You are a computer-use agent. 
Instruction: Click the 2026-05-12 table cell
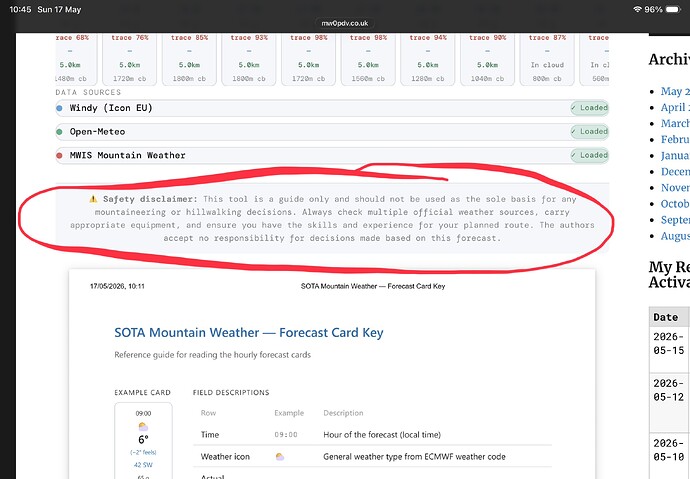click(669, 403)
